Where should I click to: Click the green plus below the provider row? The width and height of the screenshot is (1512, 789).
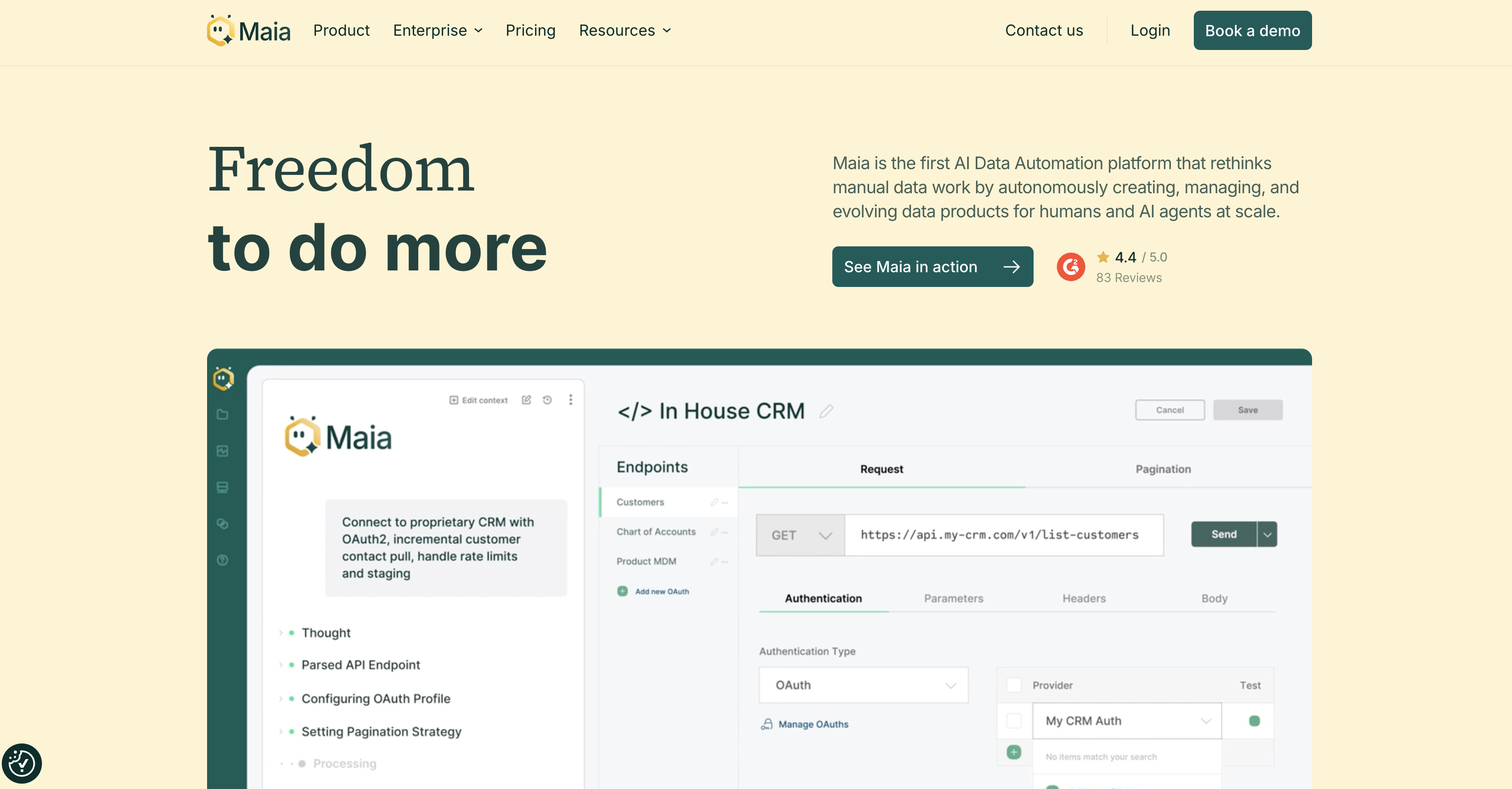coord(1014,752)
